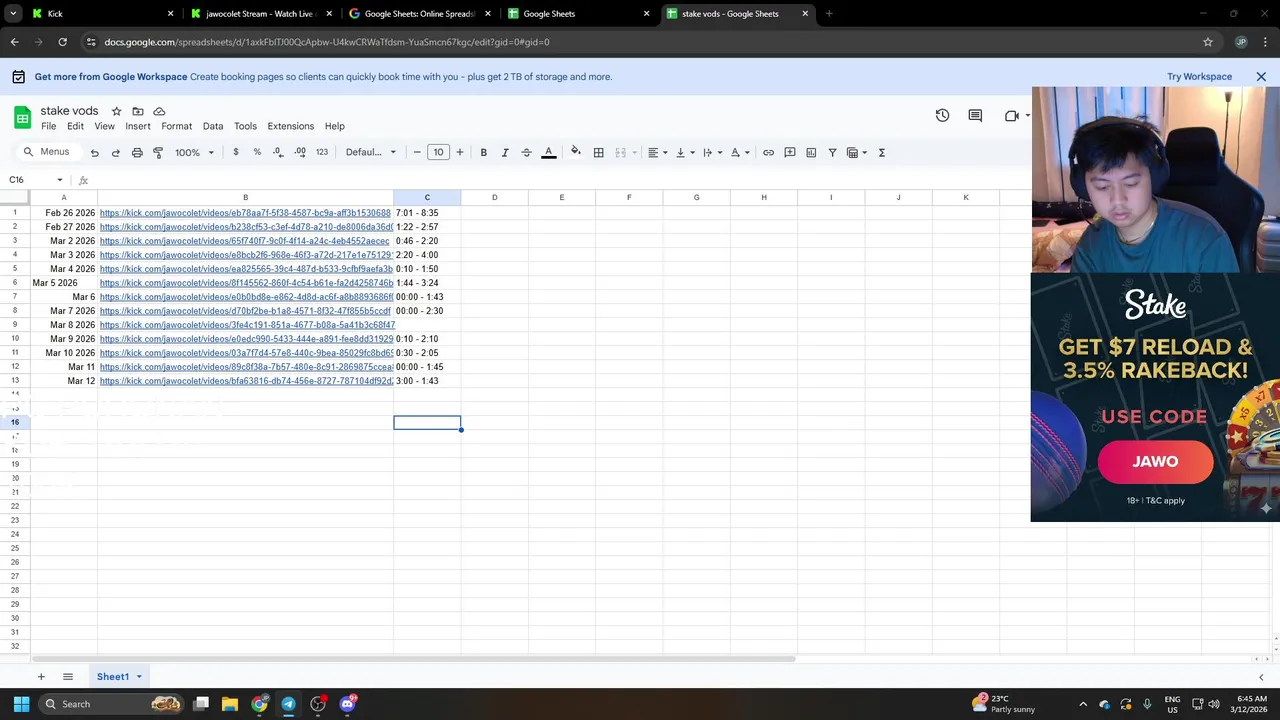Dismiss the Google Workspace banner
Screen dimensions: 1280x720
click(x=1261, y=77)
